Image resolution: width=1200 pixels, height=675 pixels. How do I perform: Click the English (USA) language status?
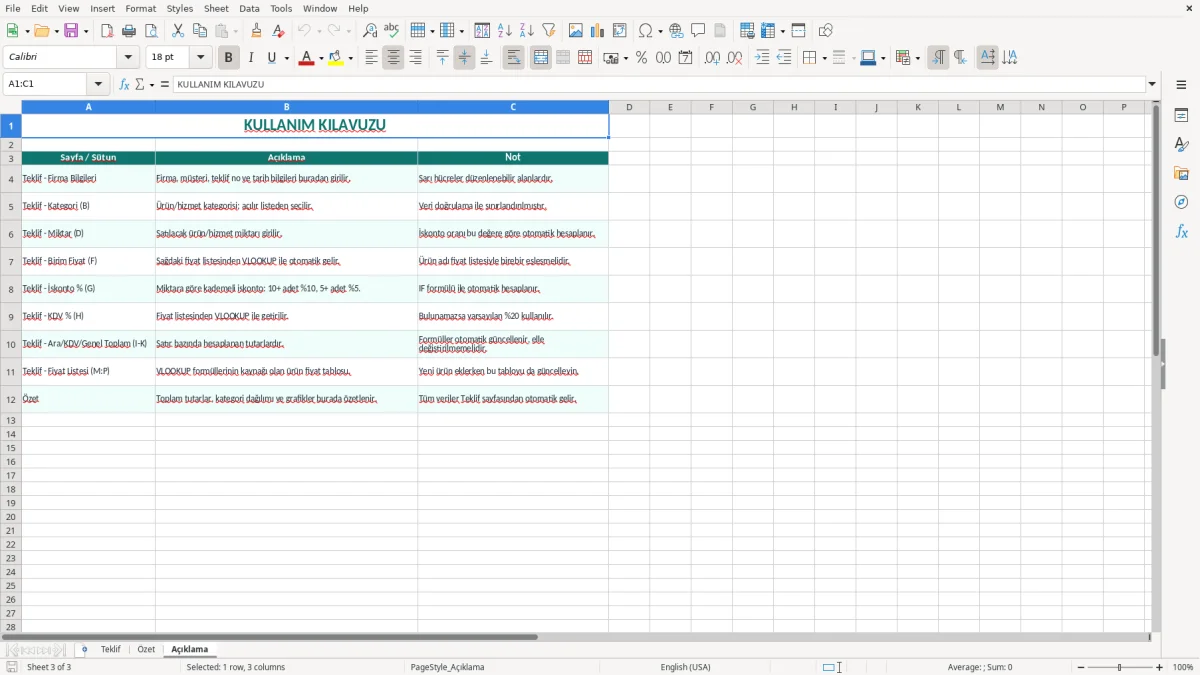point(685,667)
